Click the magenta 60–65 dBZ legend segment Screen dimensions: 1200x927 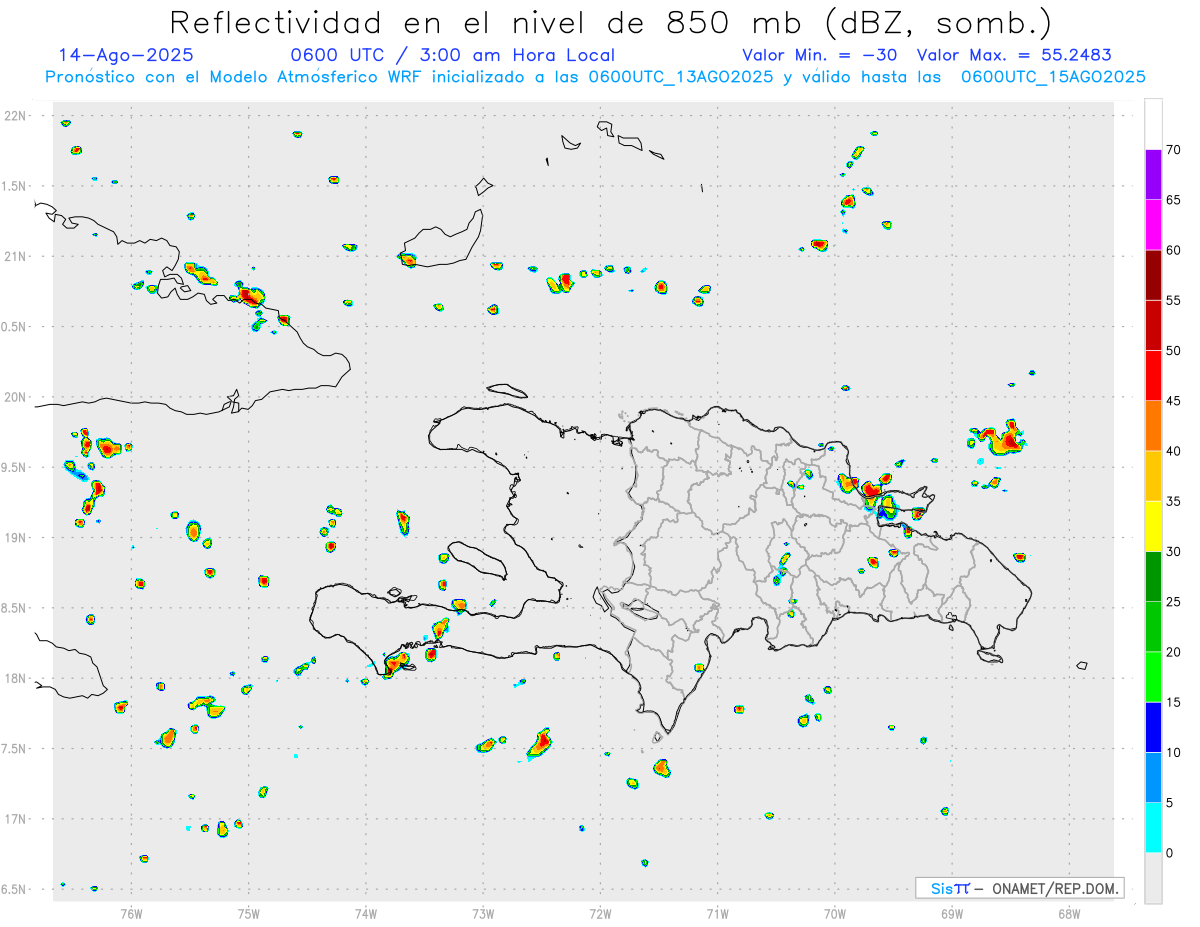coord(1153,224)
